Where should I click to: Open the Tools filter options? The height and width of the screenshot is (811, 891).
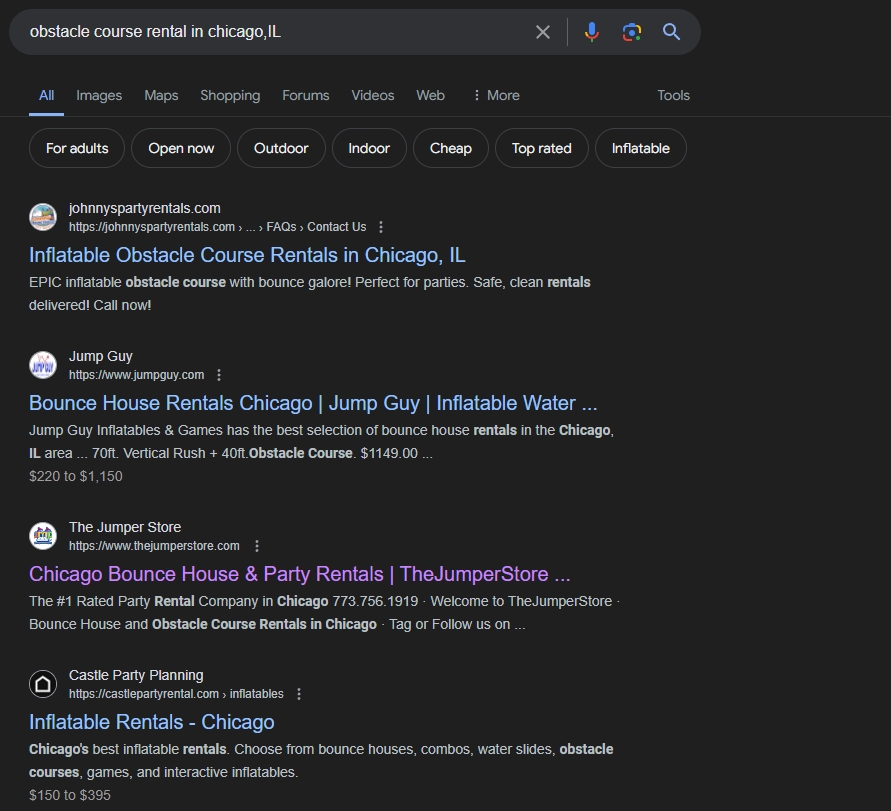673,95
